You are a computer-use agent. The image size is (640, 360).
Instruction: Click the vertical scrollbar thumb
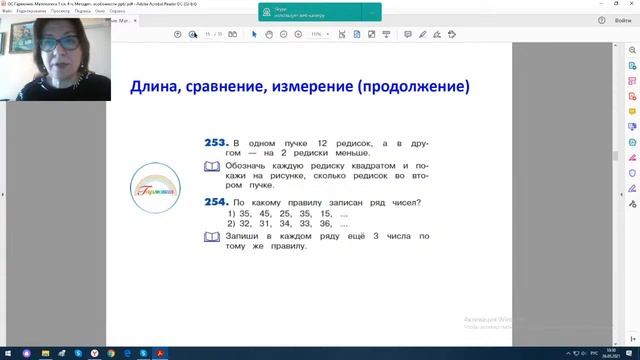[616, 156]
